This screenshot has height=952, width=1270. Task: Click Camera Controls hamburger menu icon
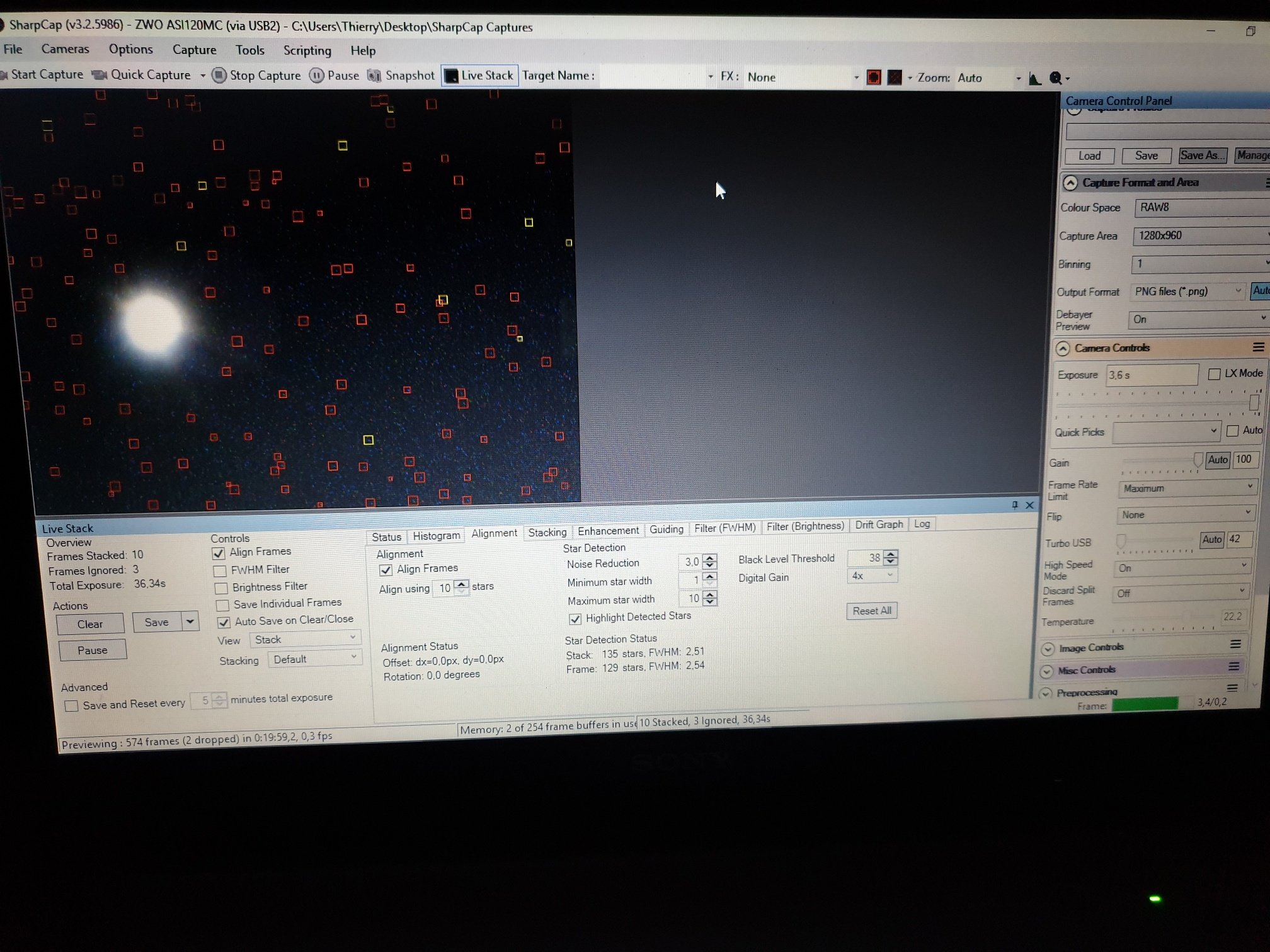pos(1258,348)
